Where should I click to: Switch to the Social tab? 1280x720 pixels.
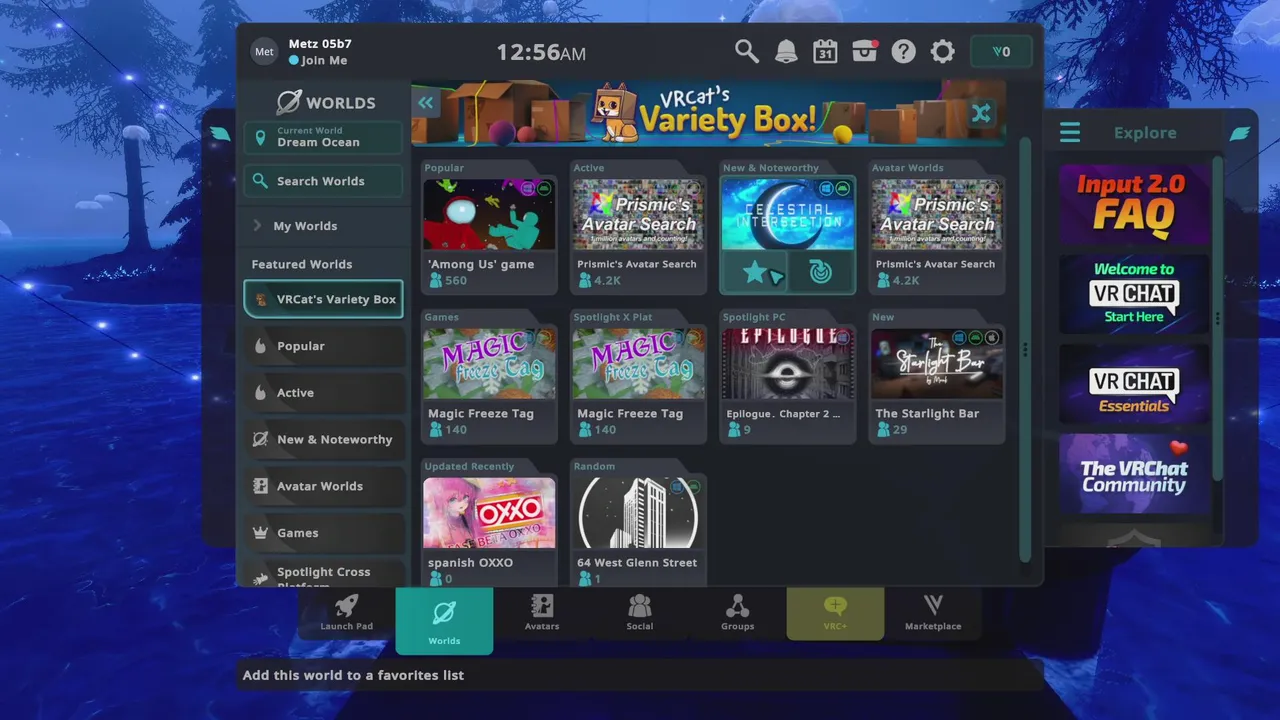click(x=640, y=612)
